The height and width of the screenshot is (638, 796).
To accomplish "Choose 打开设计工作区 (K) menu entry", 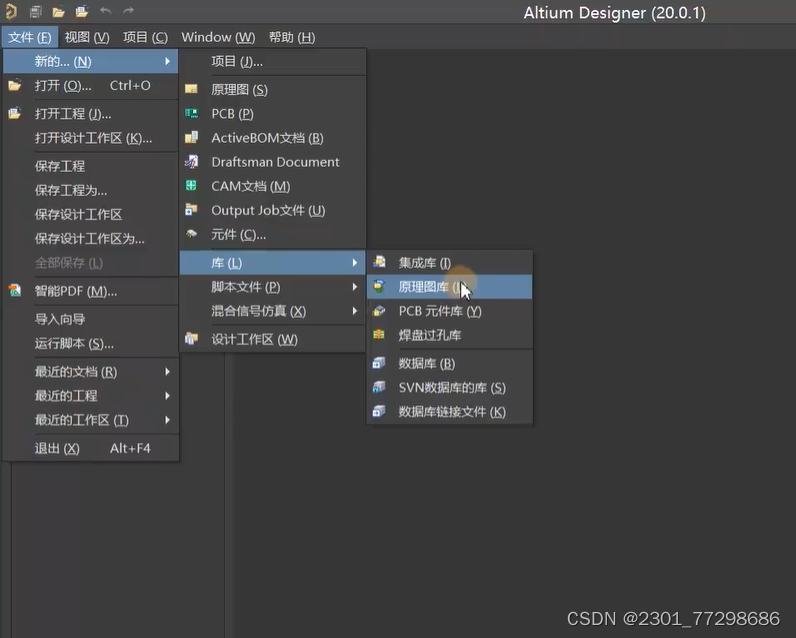I will tap(91, 138).
